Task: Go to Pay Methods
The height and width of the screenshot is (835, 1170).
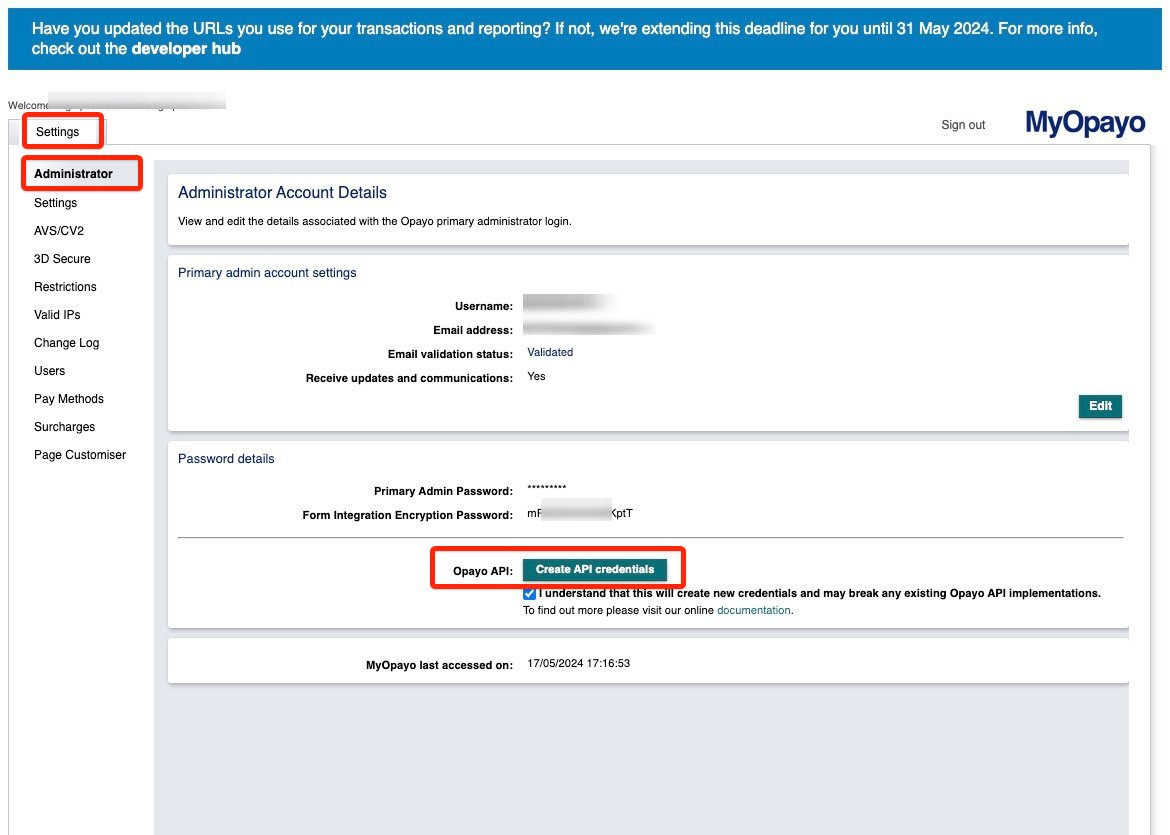Action: click(69, 398)
